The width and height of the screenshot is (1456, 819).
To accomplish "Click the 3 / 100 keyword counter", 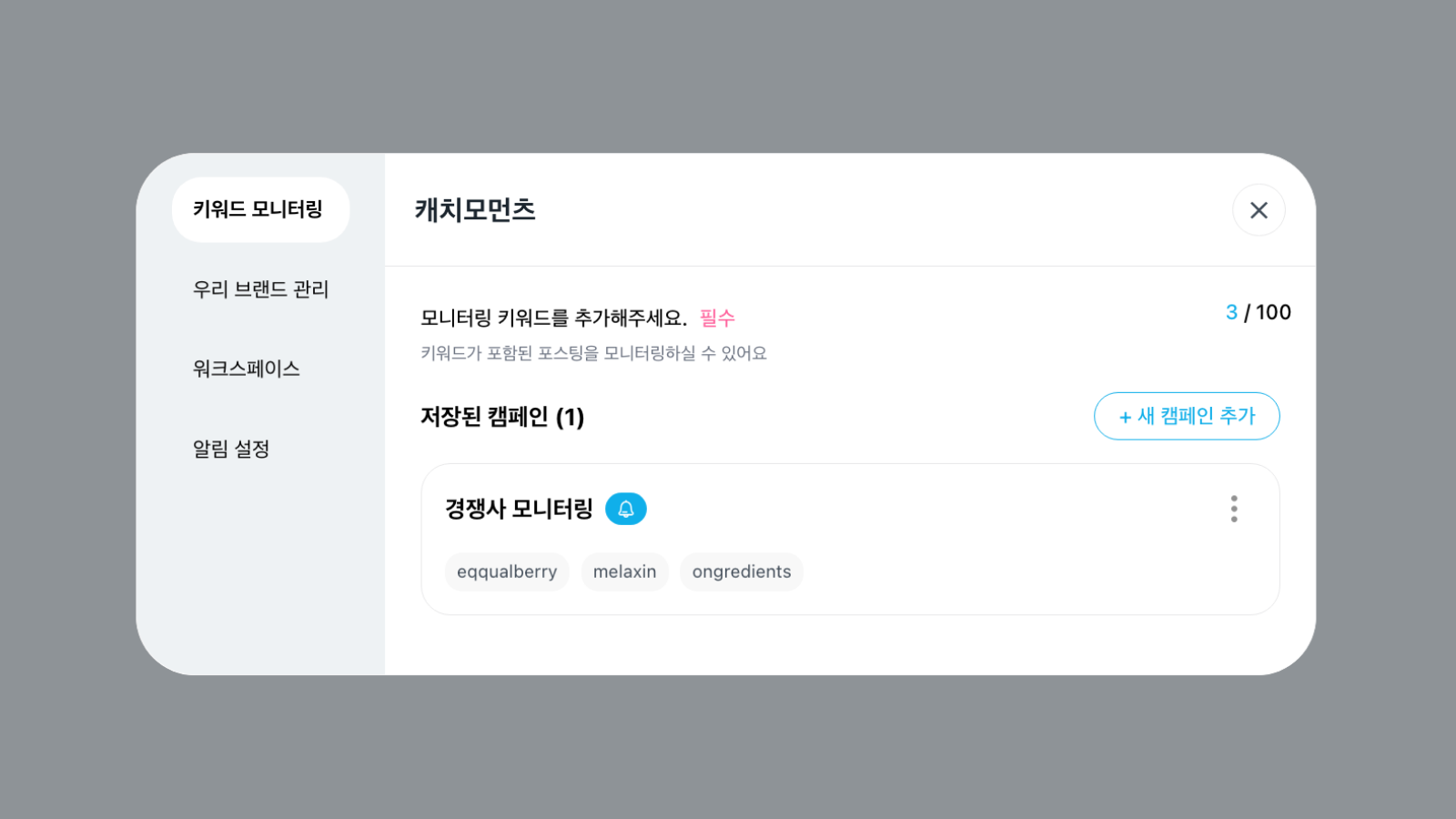I will [1258, 312].
